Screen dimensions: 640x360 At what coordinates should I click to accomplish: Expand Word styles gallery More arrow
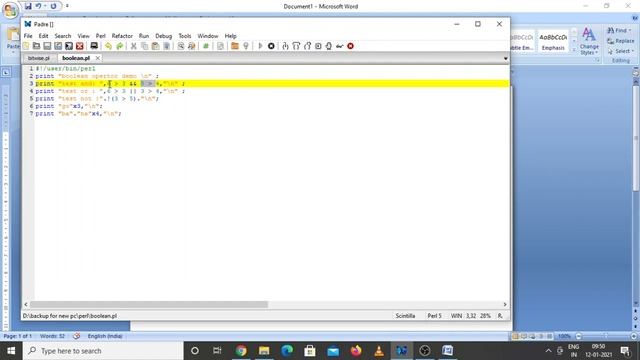[x=574, y=49]
